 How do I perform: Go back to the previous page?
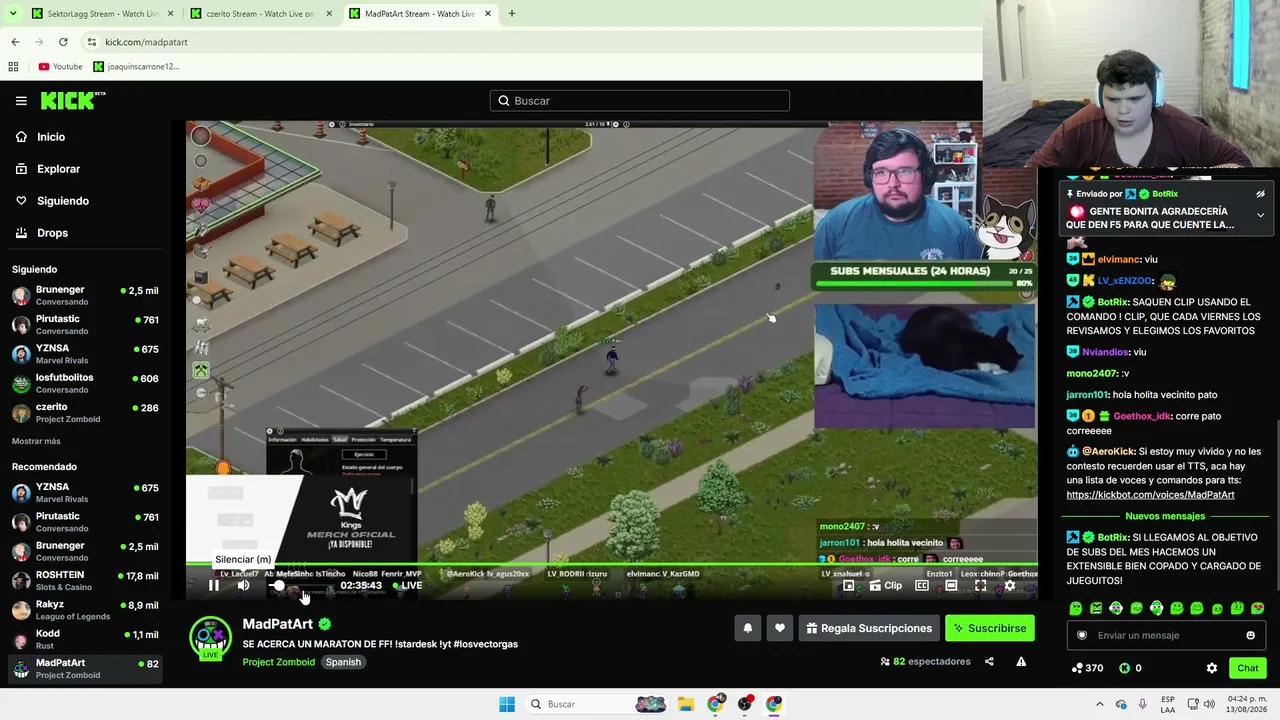(x=15, y=42)
